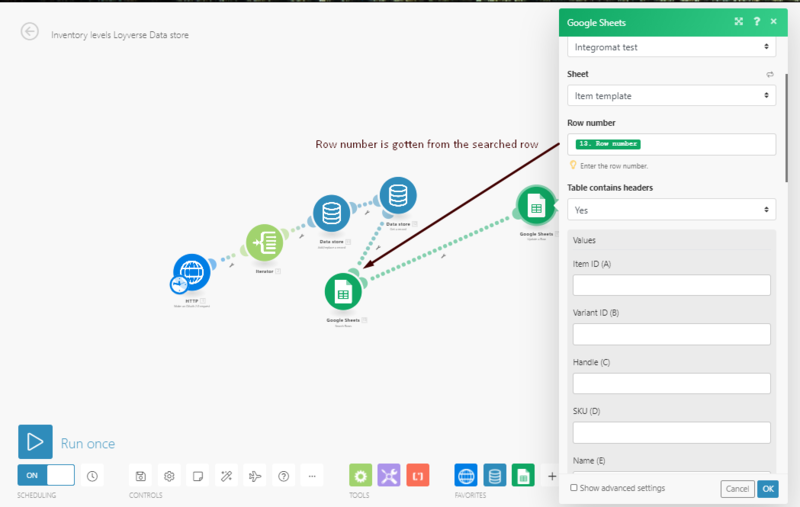Open the purple Tools module icon
Screen dimensions: 800x507
[389, 476]
